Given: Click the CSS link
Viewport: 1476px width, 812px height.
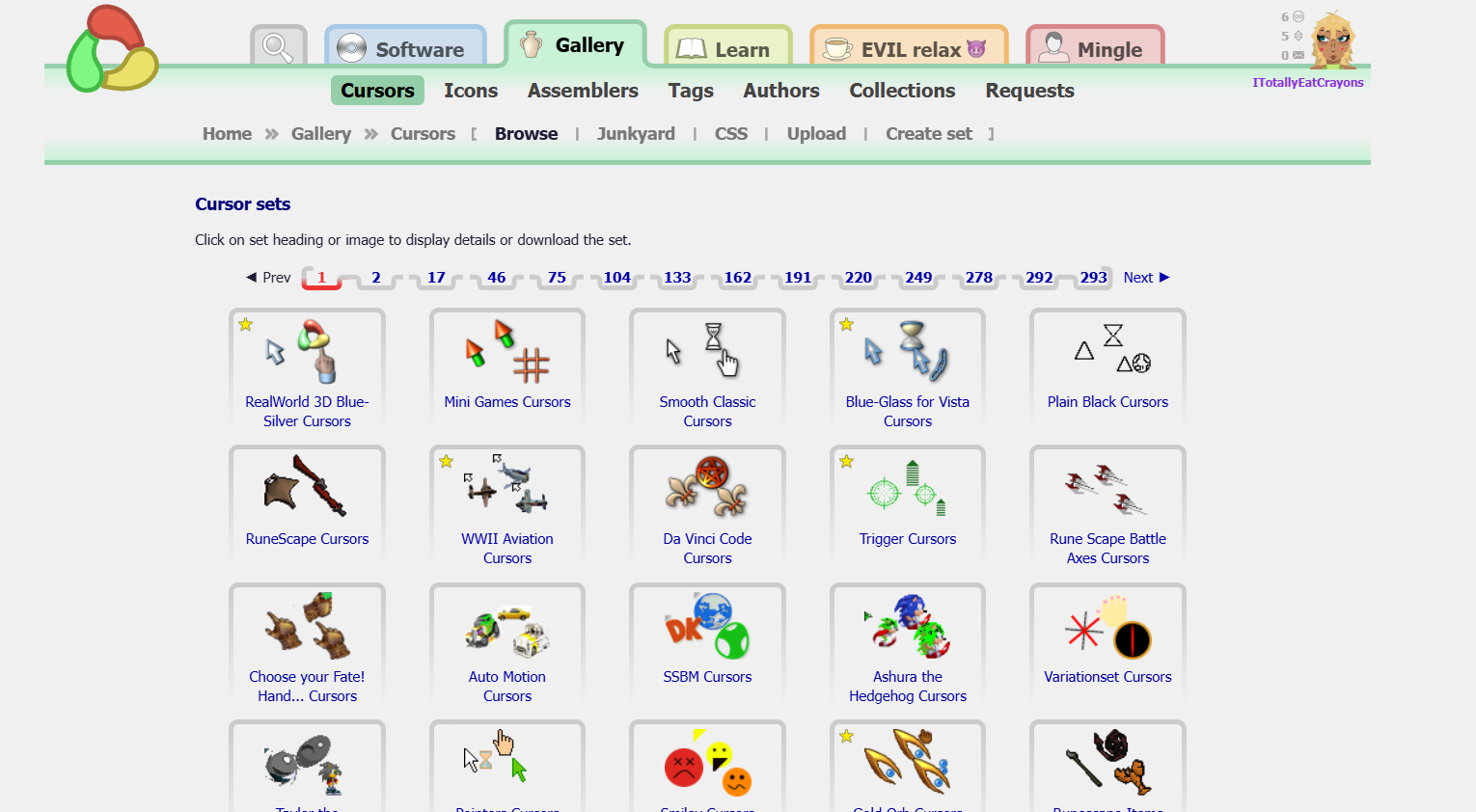Looking at the screenshot, I should tap(731, 134).
